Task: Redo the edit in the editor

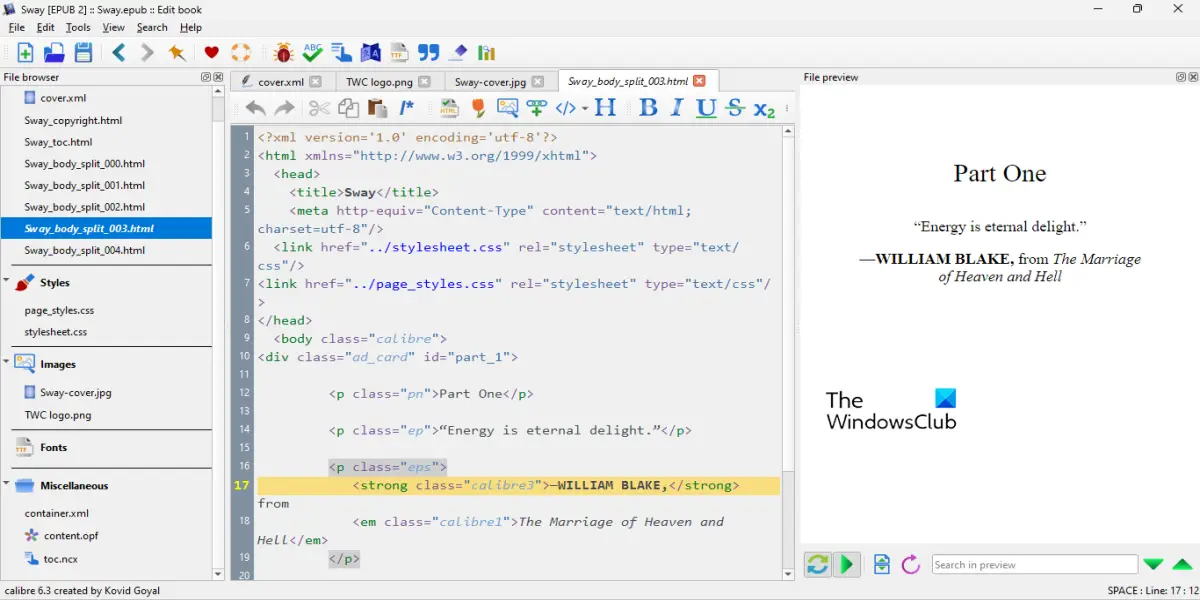Action: coord(285,108)
